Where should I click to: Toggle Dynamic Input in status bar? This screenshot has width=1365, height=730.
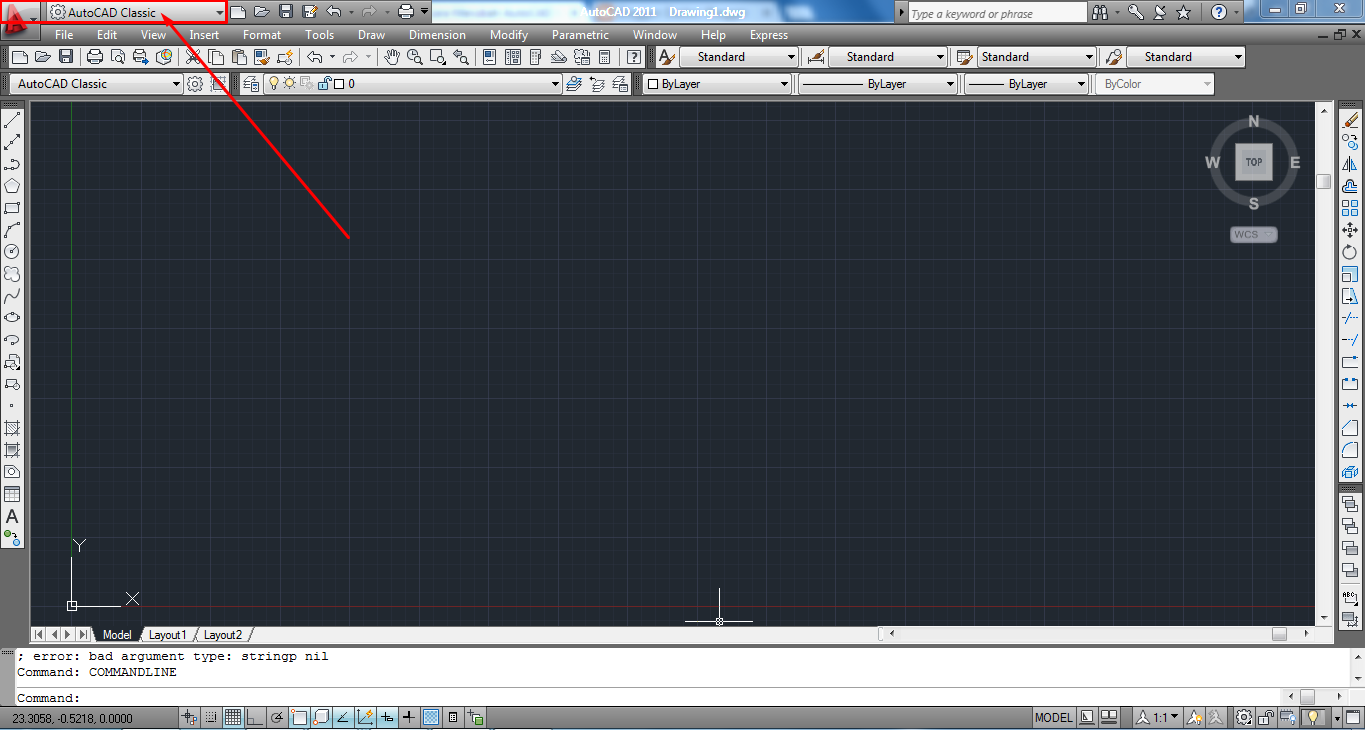pos(387,717)
